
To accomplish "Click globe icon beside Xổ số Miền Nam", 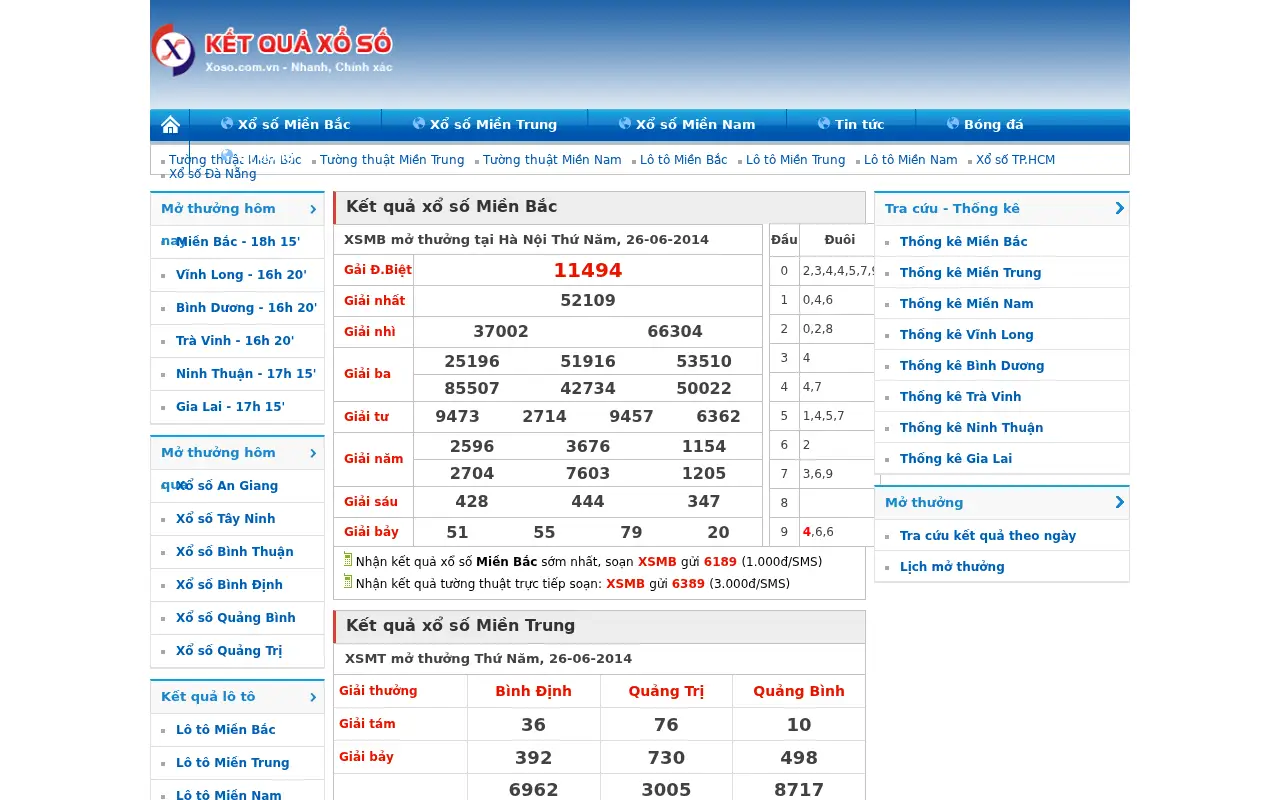I will point(625,124).
